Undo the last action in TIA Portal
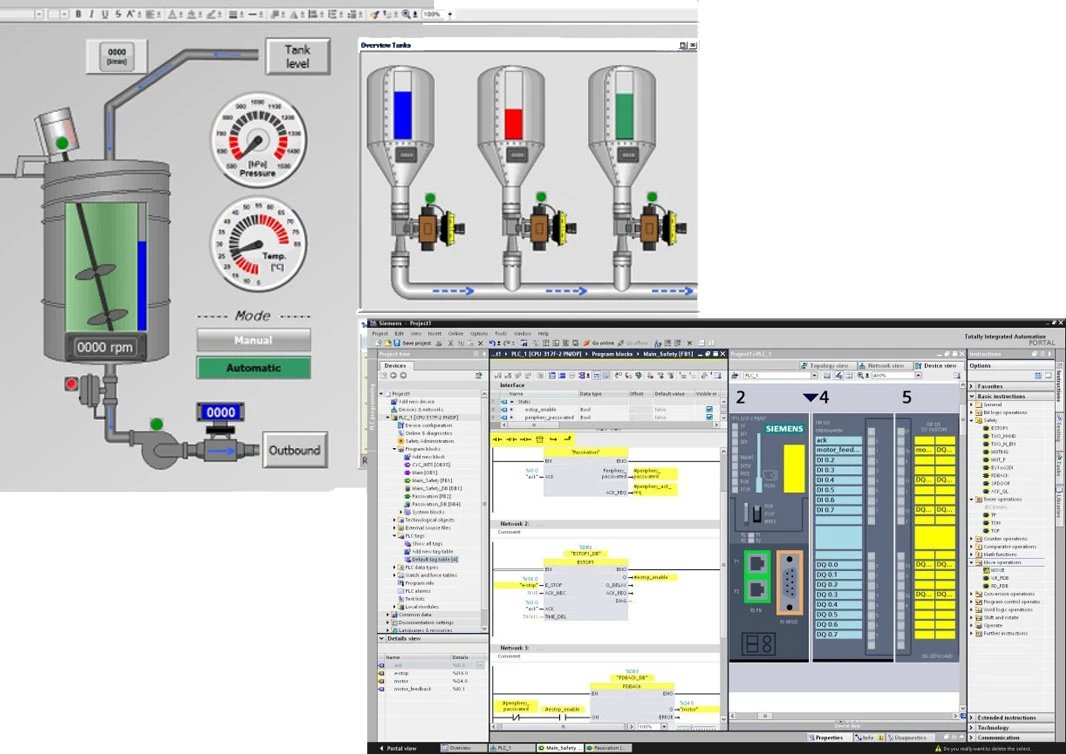Viewport: 1066px width, 754px height. tap(492, 343)
